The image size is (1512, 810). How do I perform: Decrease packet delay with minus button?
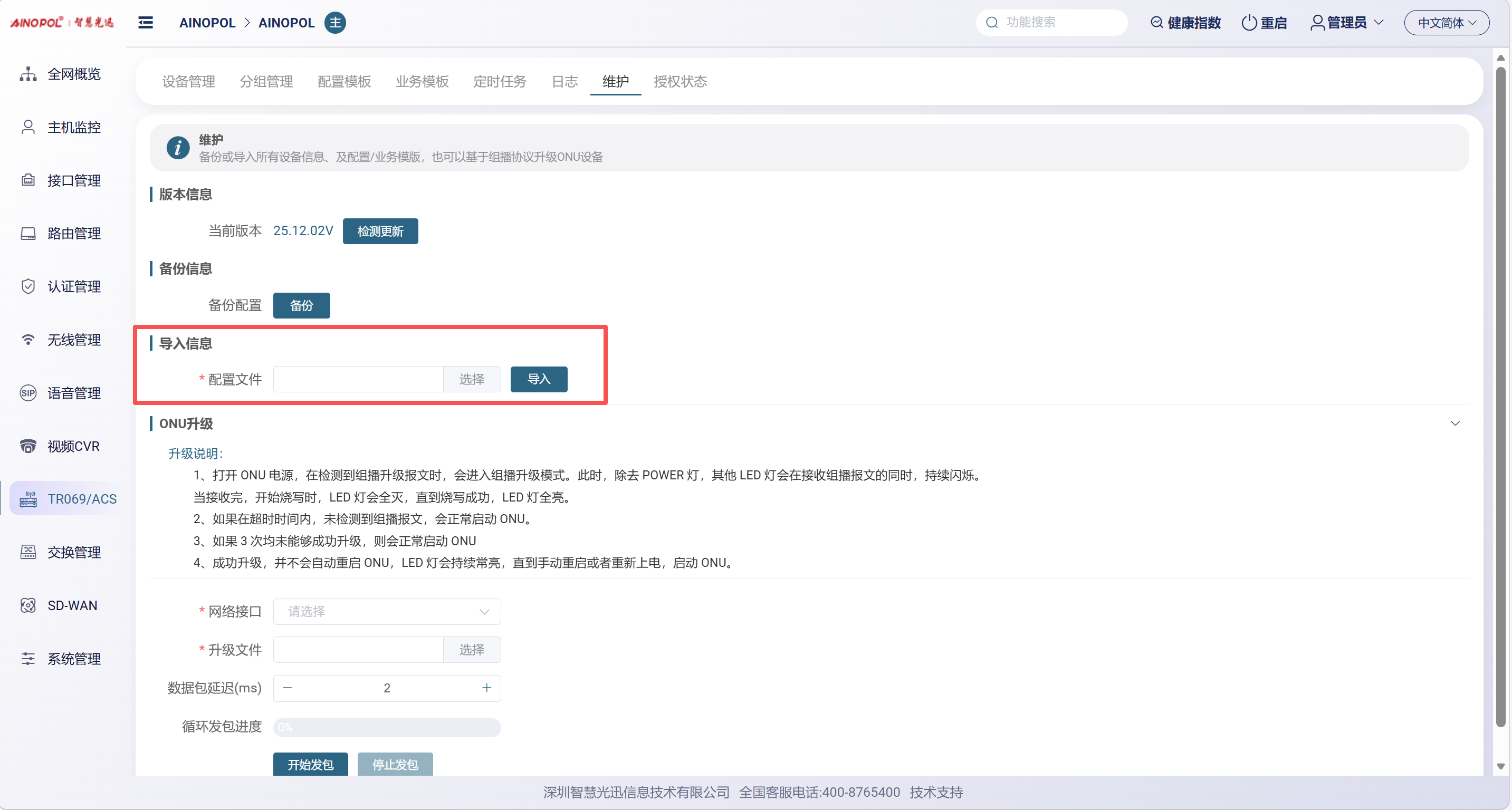tap(287, 688)
